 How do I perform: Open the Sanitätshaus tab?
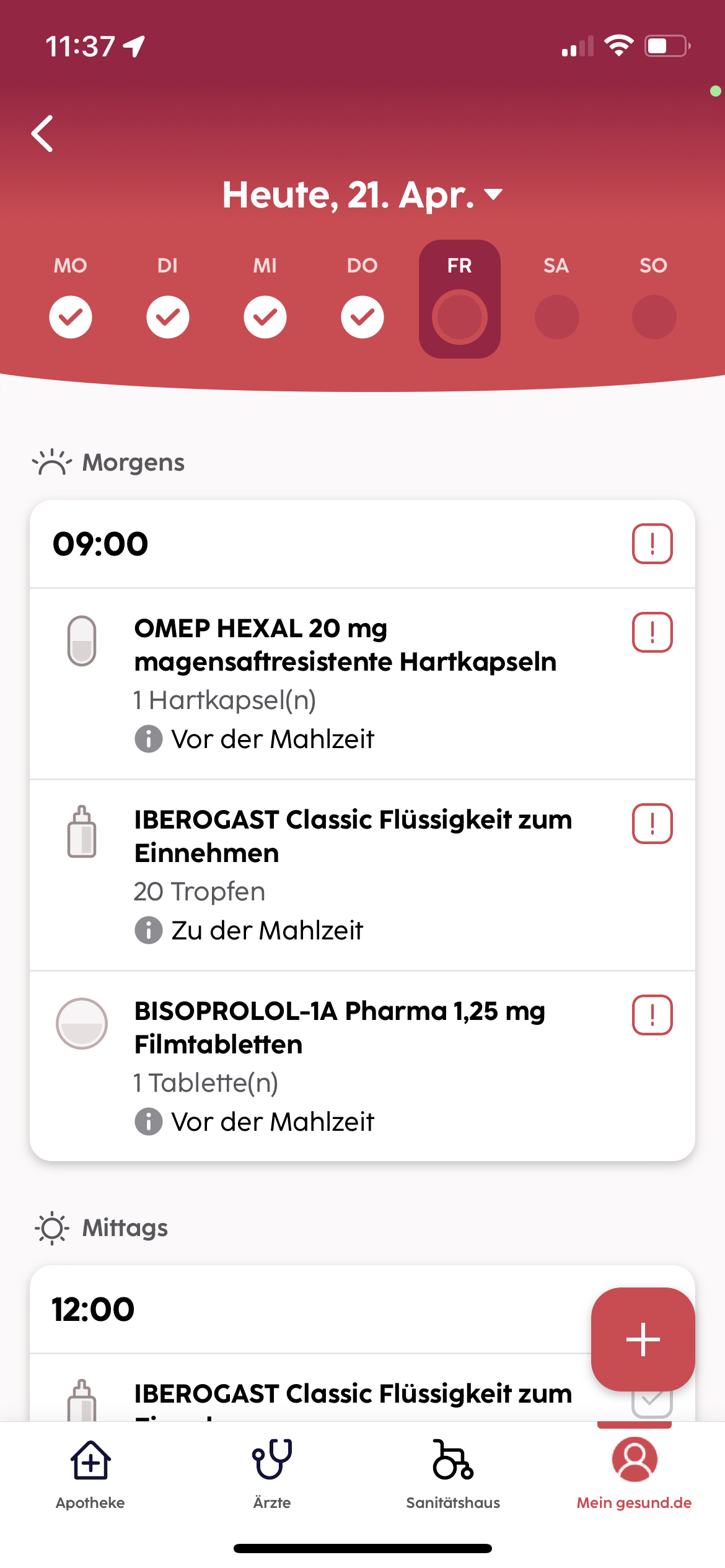[x=453, y=1474]
